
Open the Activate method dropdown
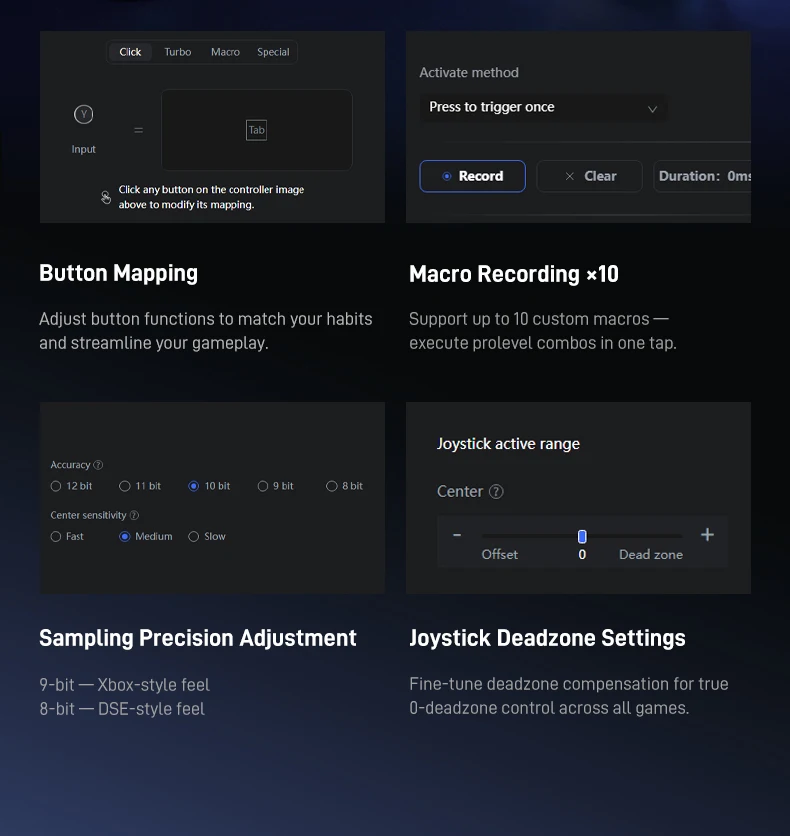point(542,108)
